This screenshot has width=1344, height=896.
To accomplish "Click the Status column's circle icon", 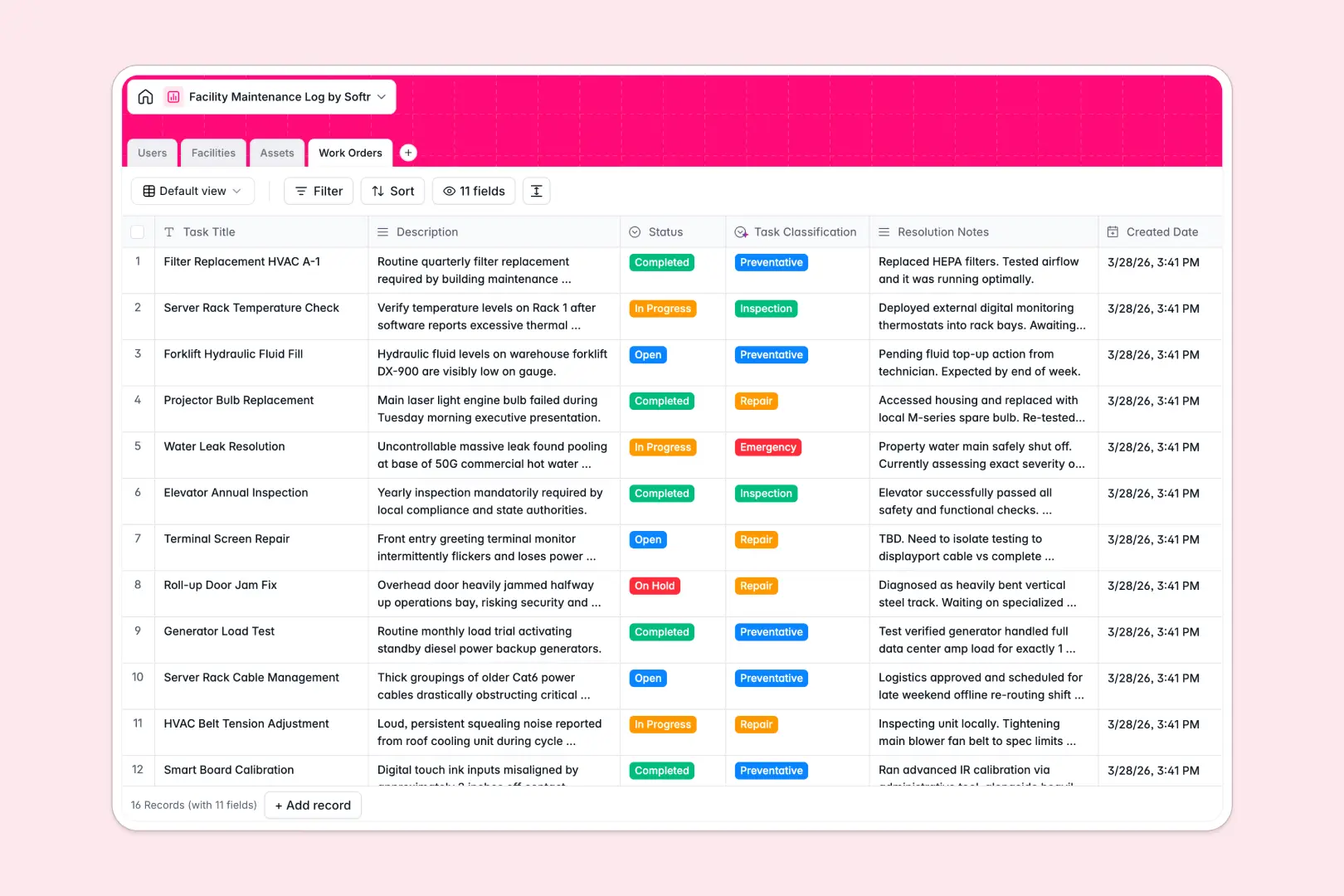I will pyautogui.click(x=635, y=231).
